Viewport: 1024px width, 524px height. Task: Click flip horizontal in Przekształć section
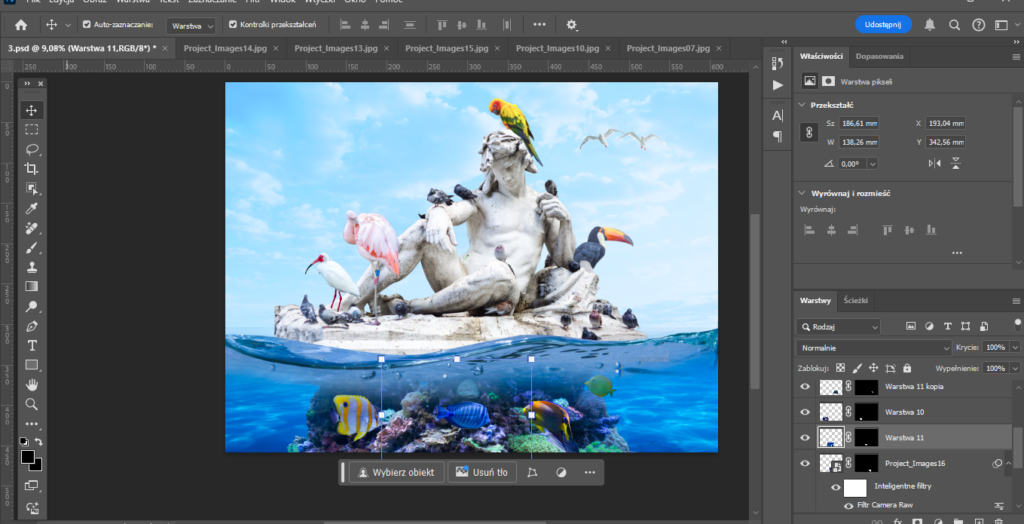coord(935,163)
